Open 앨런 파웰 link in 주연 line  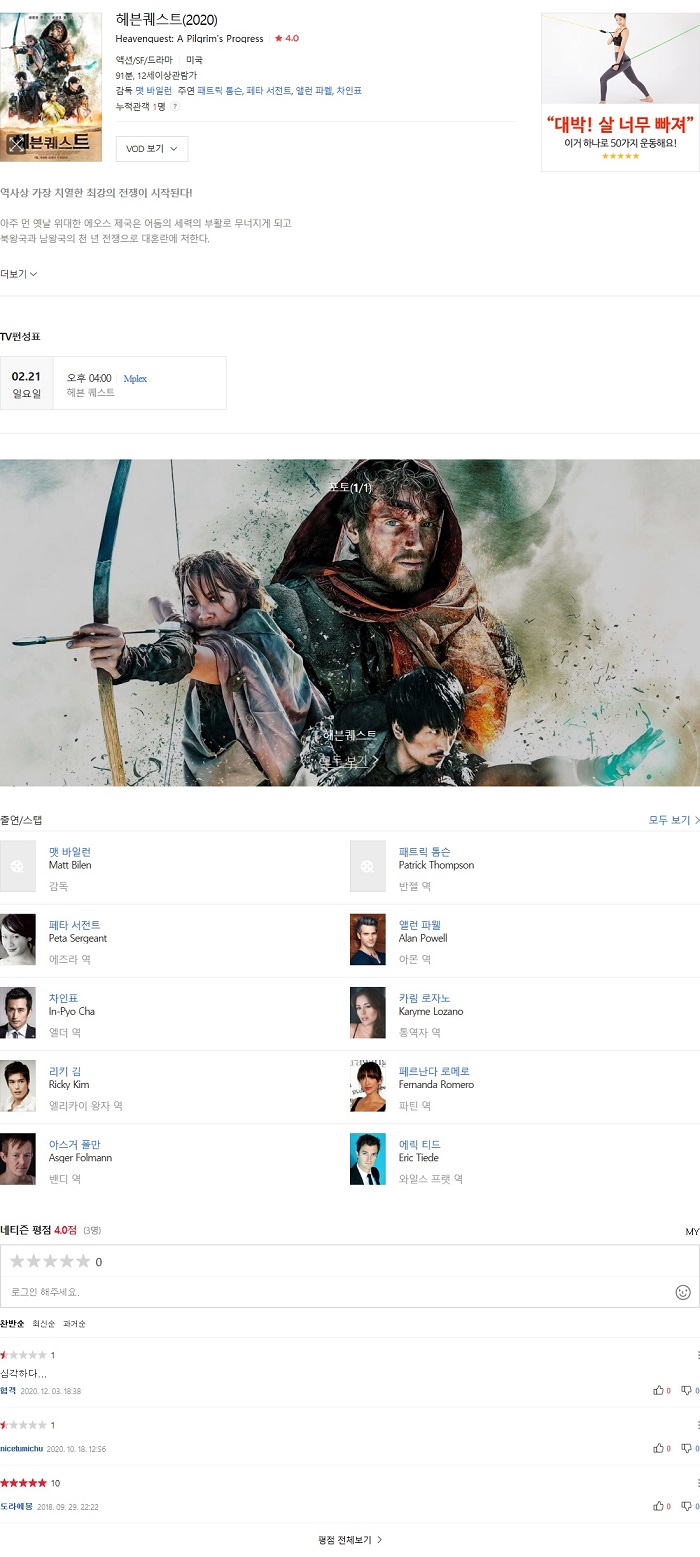pyautogui.click(x=313, y=91)
